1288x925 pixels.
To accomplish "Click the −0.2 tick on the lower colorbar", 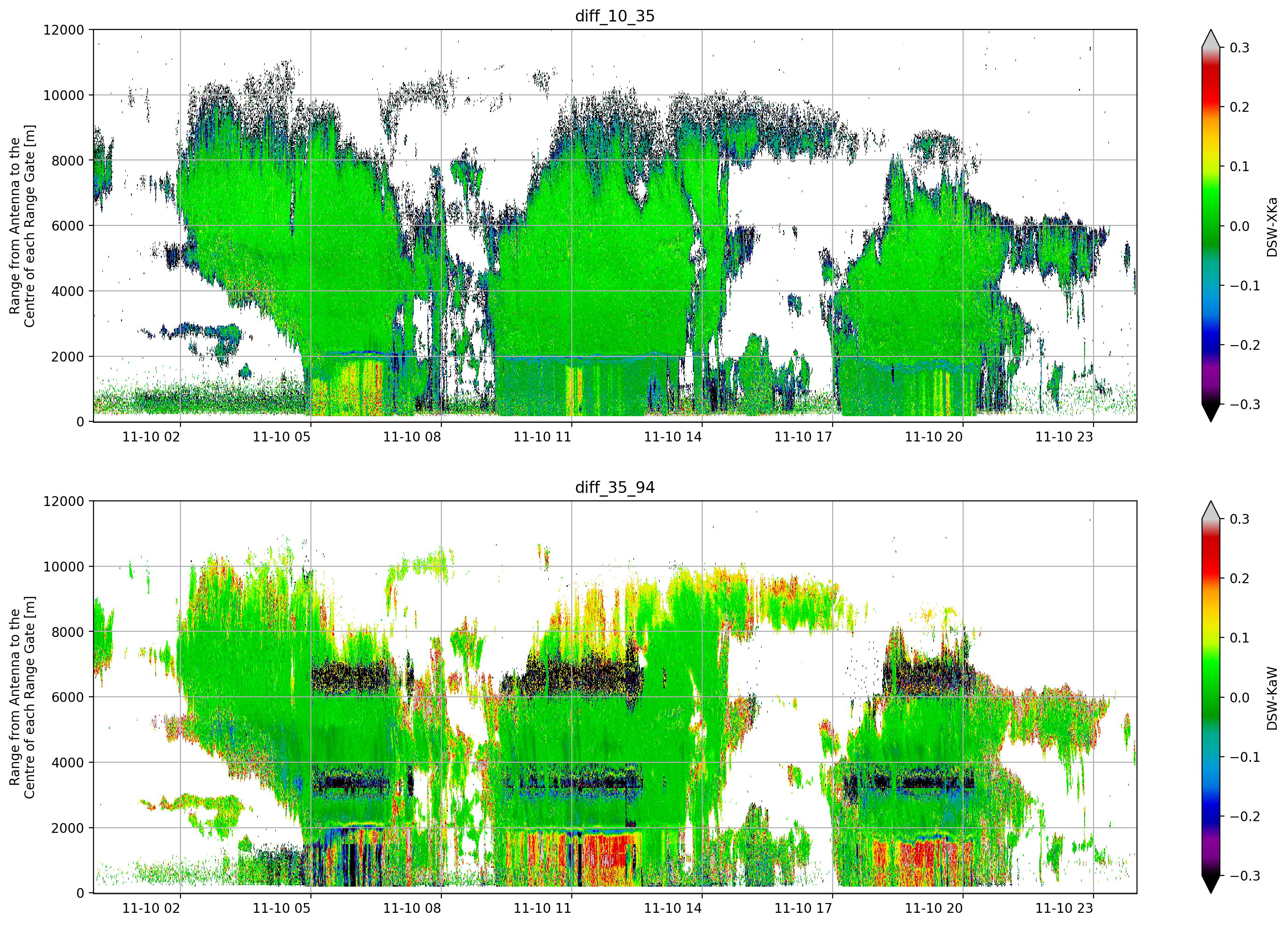I will click(x=1245, y=817).
